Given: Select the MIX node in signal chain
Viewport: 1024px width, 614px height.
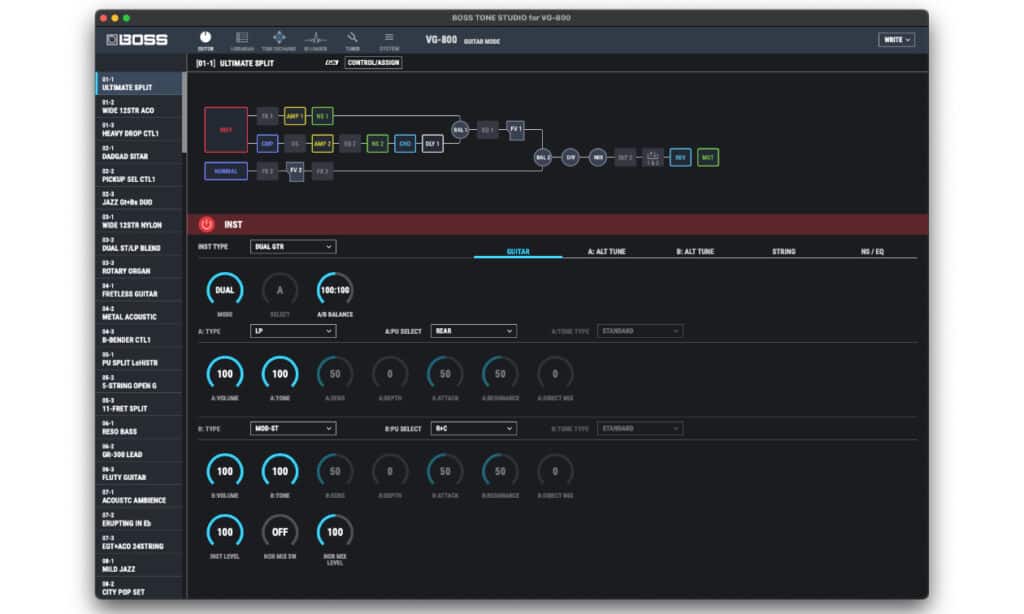Looking at the screenshot, I should coord(598,157).
